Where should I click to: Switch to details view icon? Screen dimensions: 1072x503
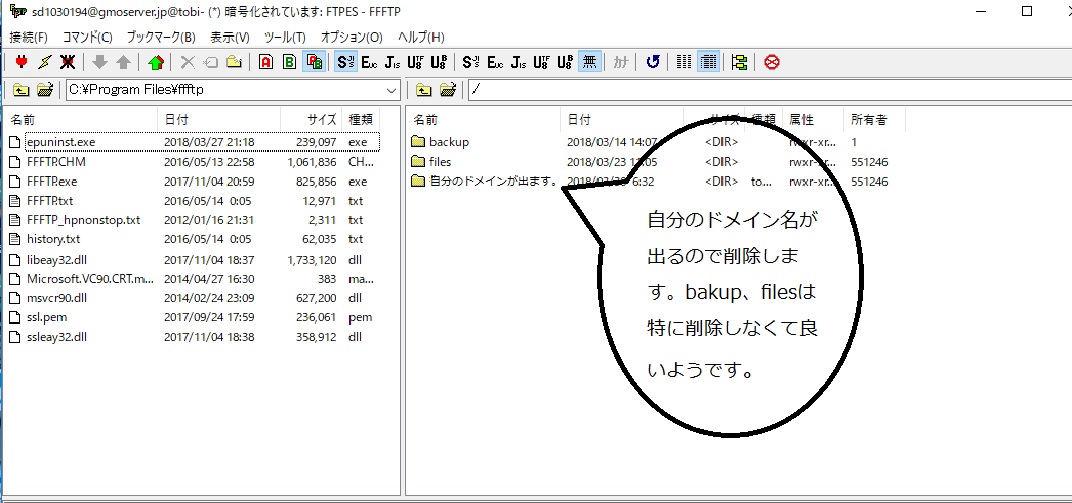[x=708, y=62]
